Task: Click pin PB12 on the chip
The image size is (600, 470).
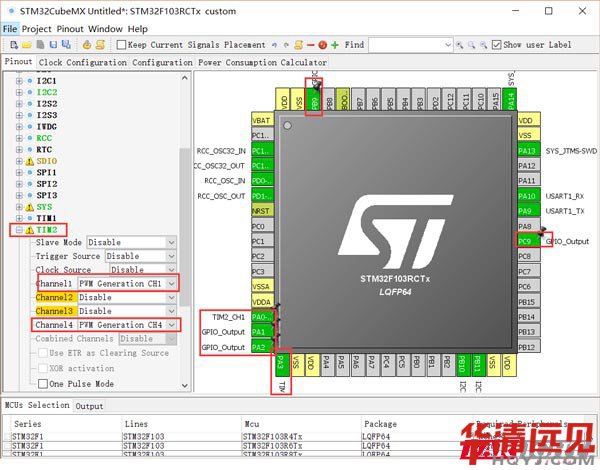Action: pos(528,347)
